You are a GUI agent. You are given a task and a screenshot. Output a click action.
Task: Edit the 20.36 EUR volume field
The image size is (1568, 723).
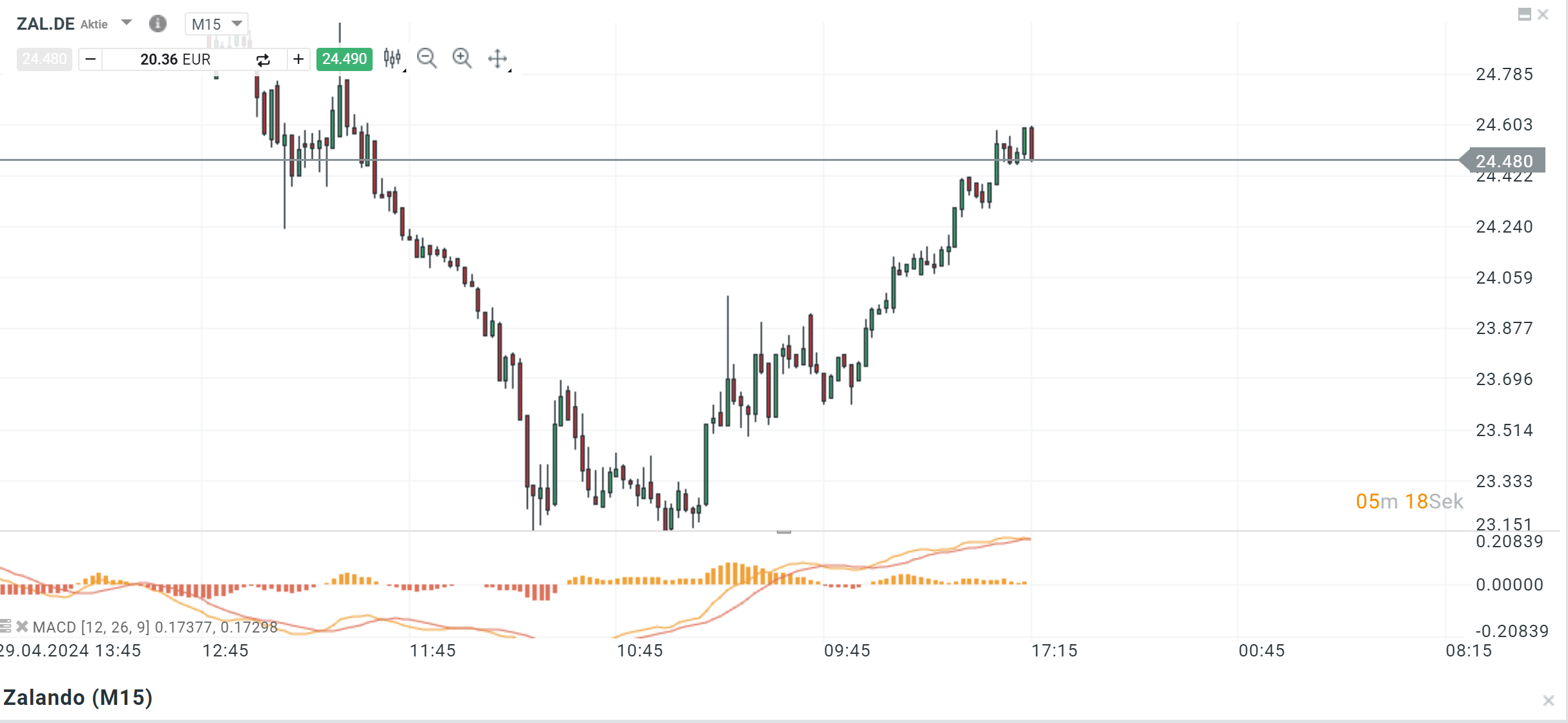[175, 59]
